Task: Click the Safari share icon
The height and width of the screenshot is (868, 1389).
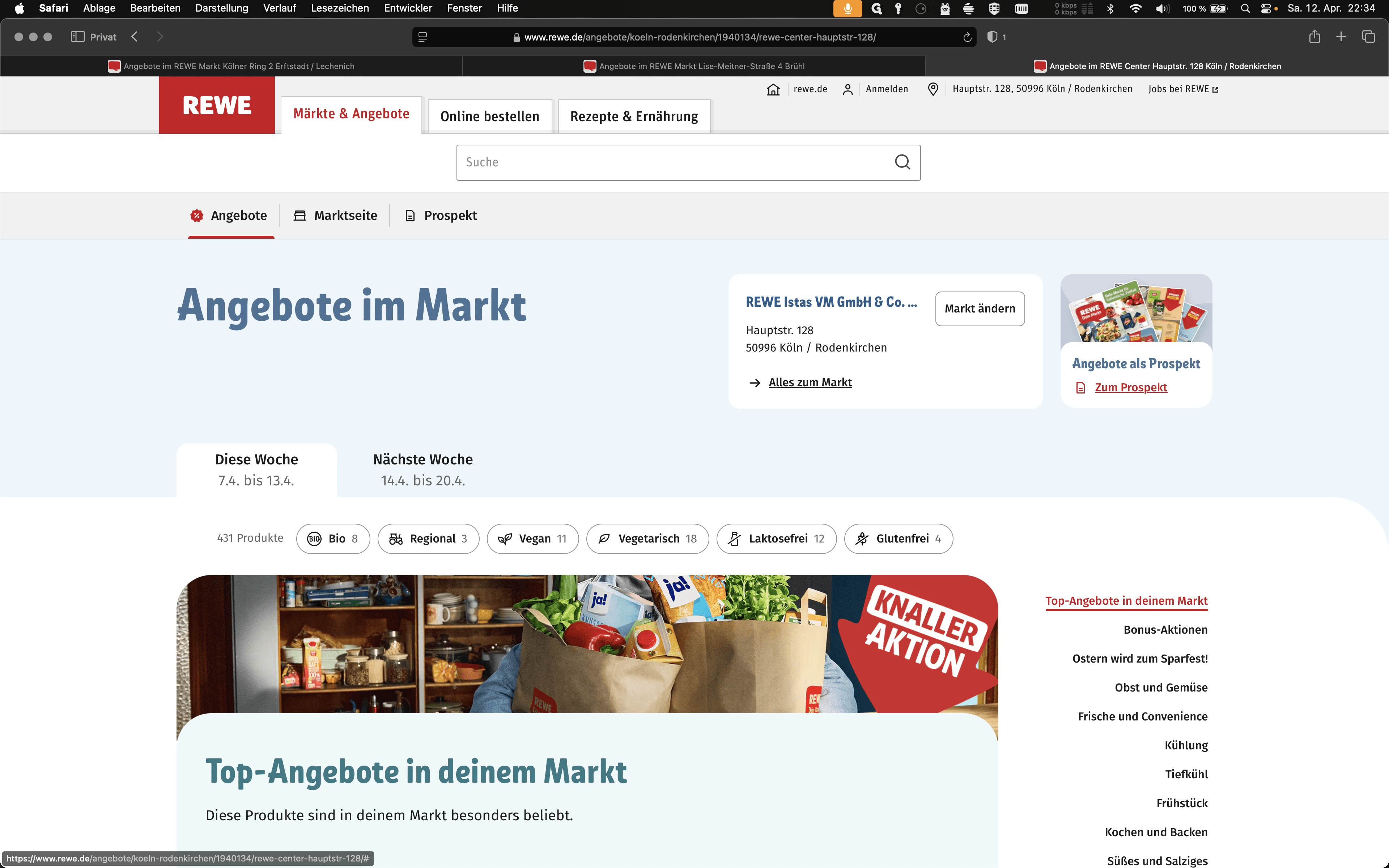Action: (x=1314, y=37)
